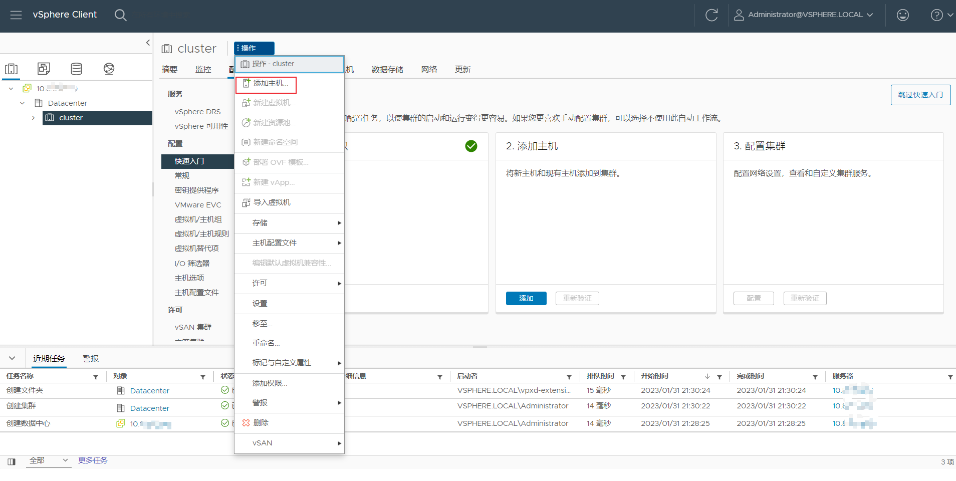Collapse the vCenter server tree node
The image size is (956, 481).
click(x=11, y=88)
